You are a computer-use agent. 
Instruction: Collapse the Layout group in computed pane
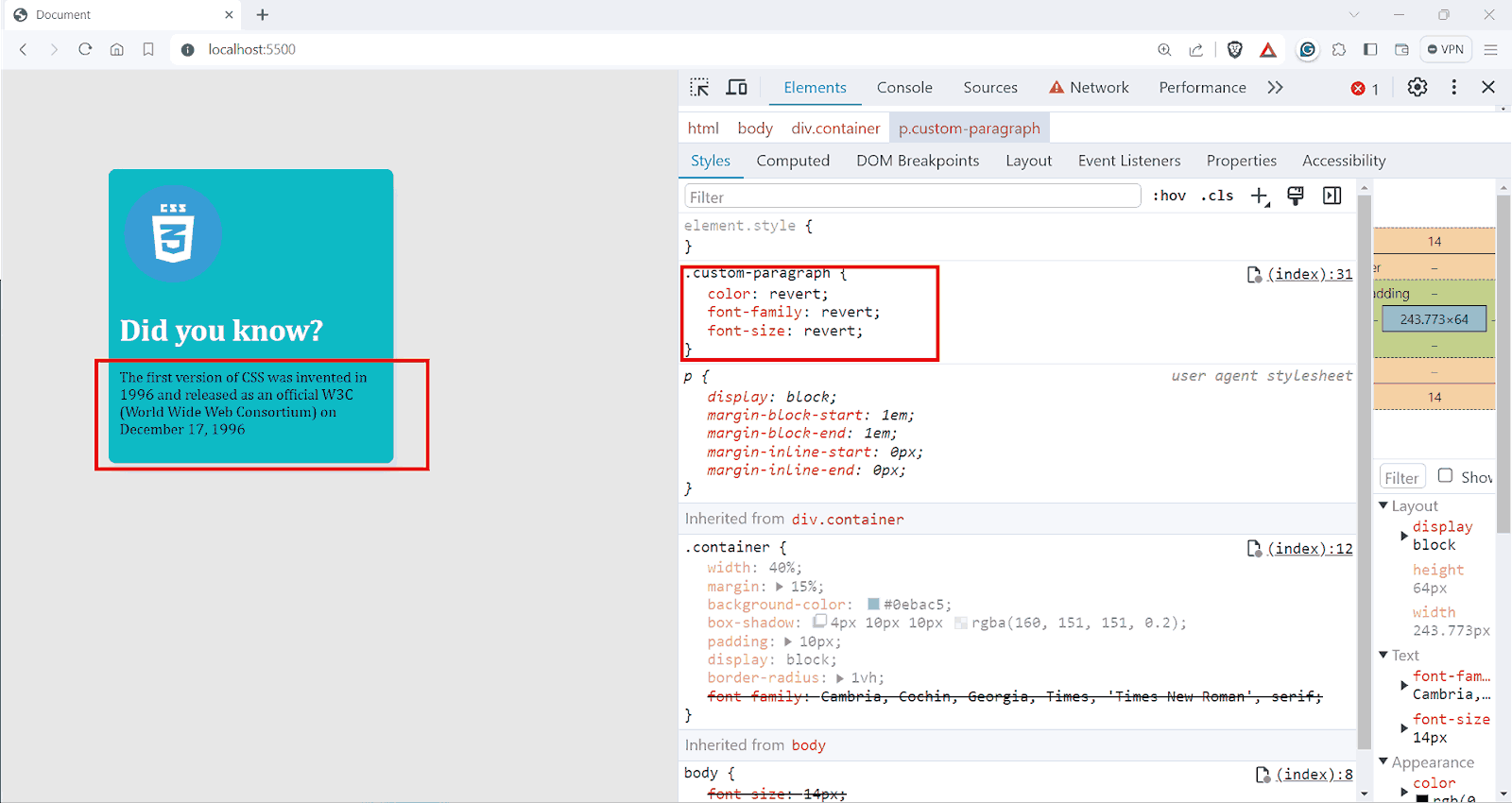[x=1383, y=506]
